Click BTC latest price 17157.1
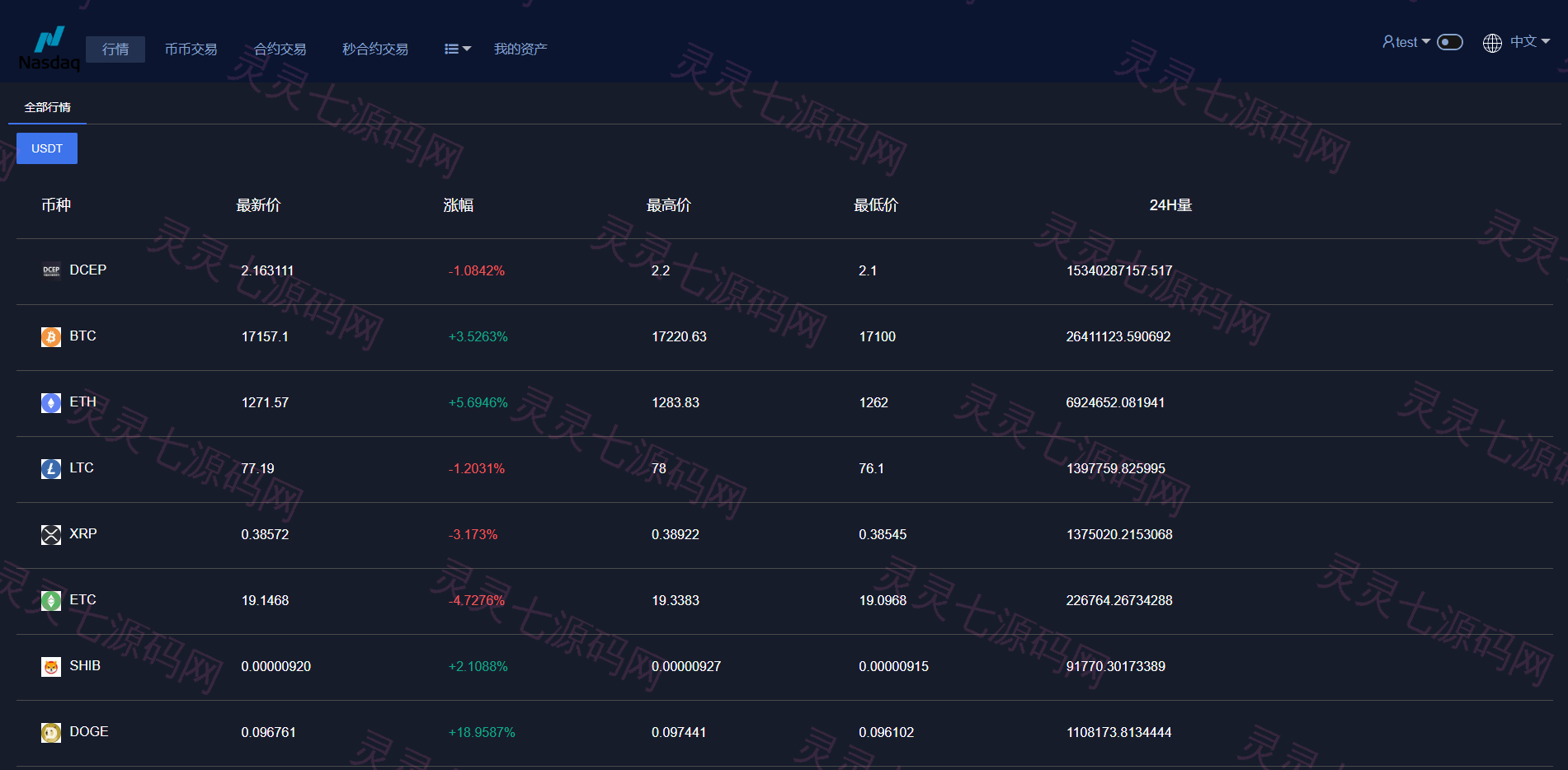This screenshot has height=770, width=1568. pos(265,336)
